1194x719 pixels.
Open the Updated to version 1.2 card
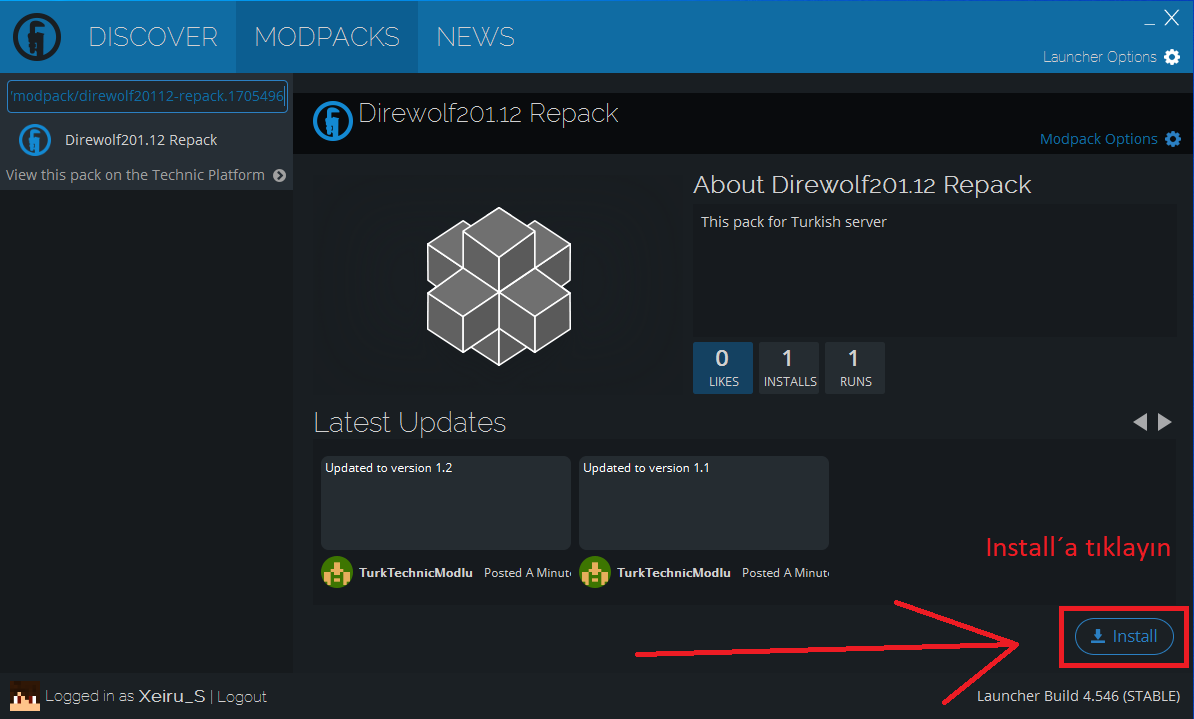445,503
